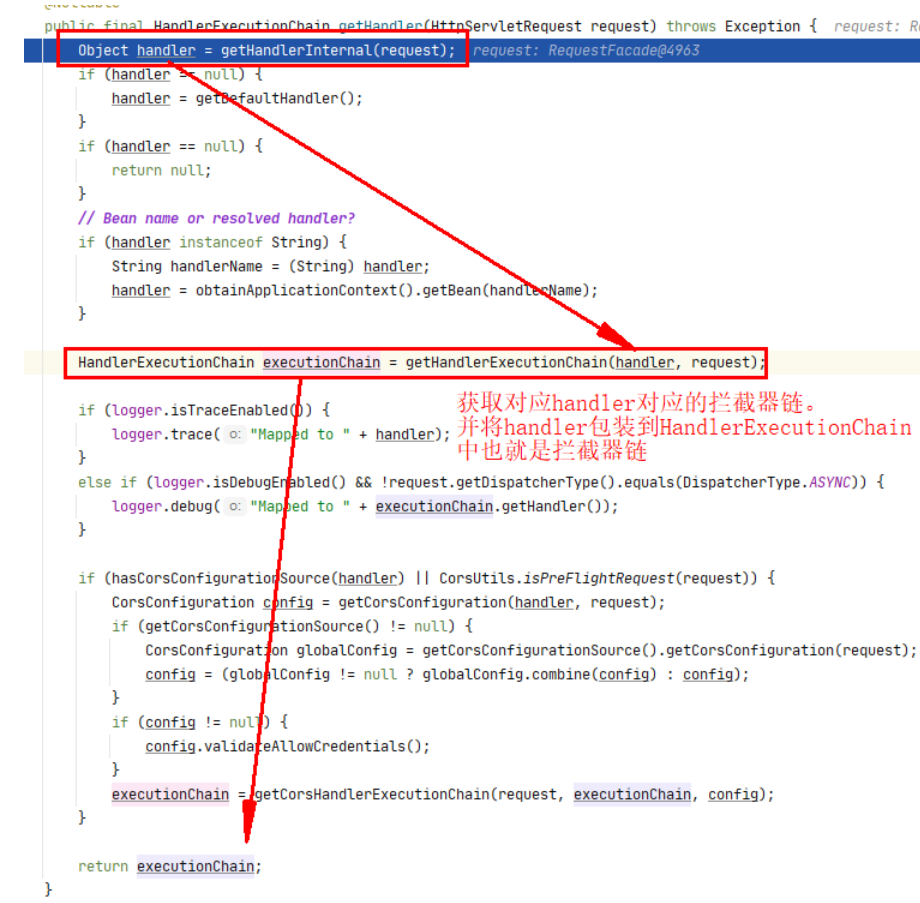Click CorsUtils.isPreFlightRequest(request) call

(598, 579)
